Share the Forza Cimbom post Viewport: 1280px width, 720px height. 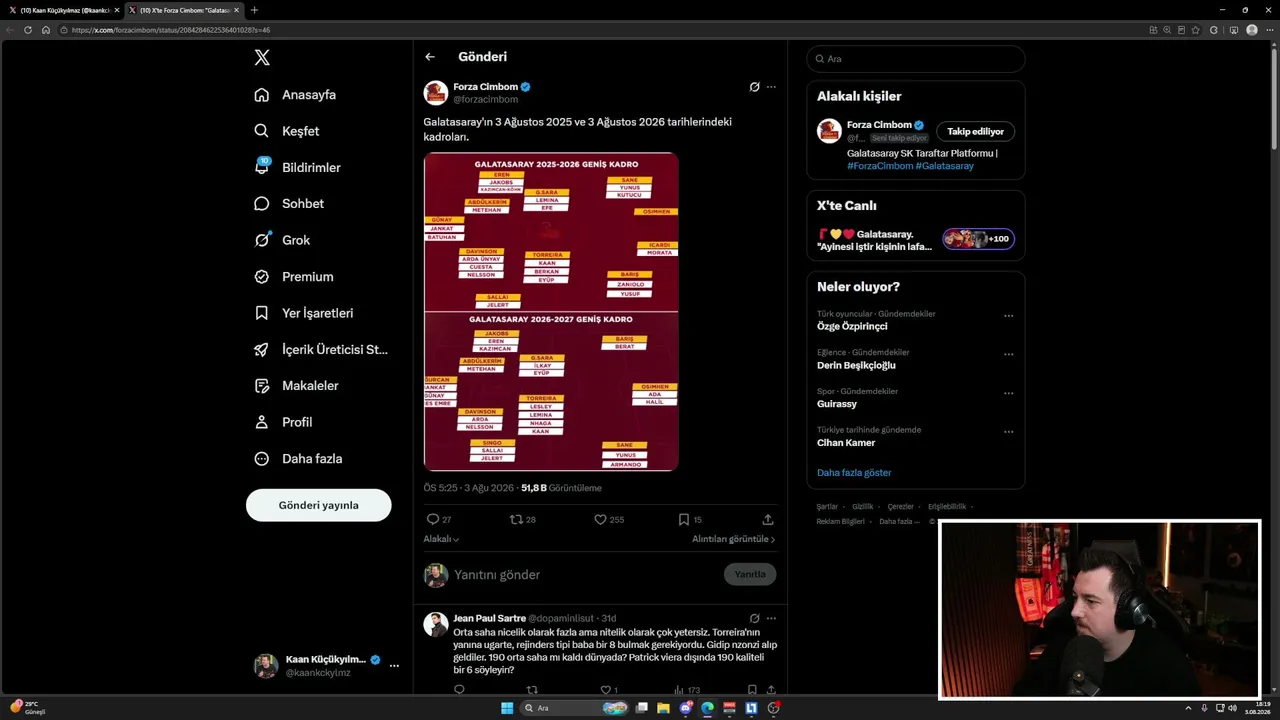(x=768, y=520)
